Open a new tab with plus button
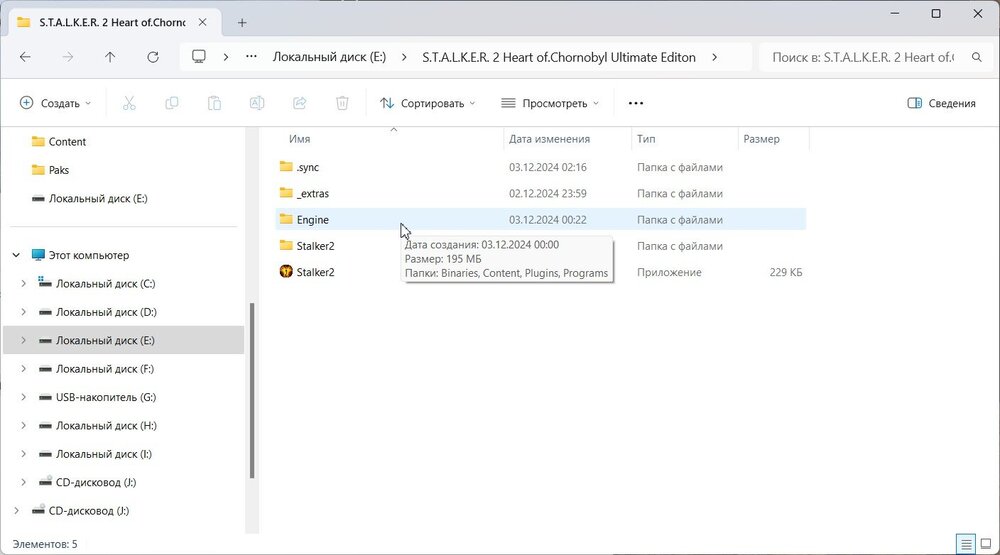Viewport: 1000px width, 555px height. [242, 21]
